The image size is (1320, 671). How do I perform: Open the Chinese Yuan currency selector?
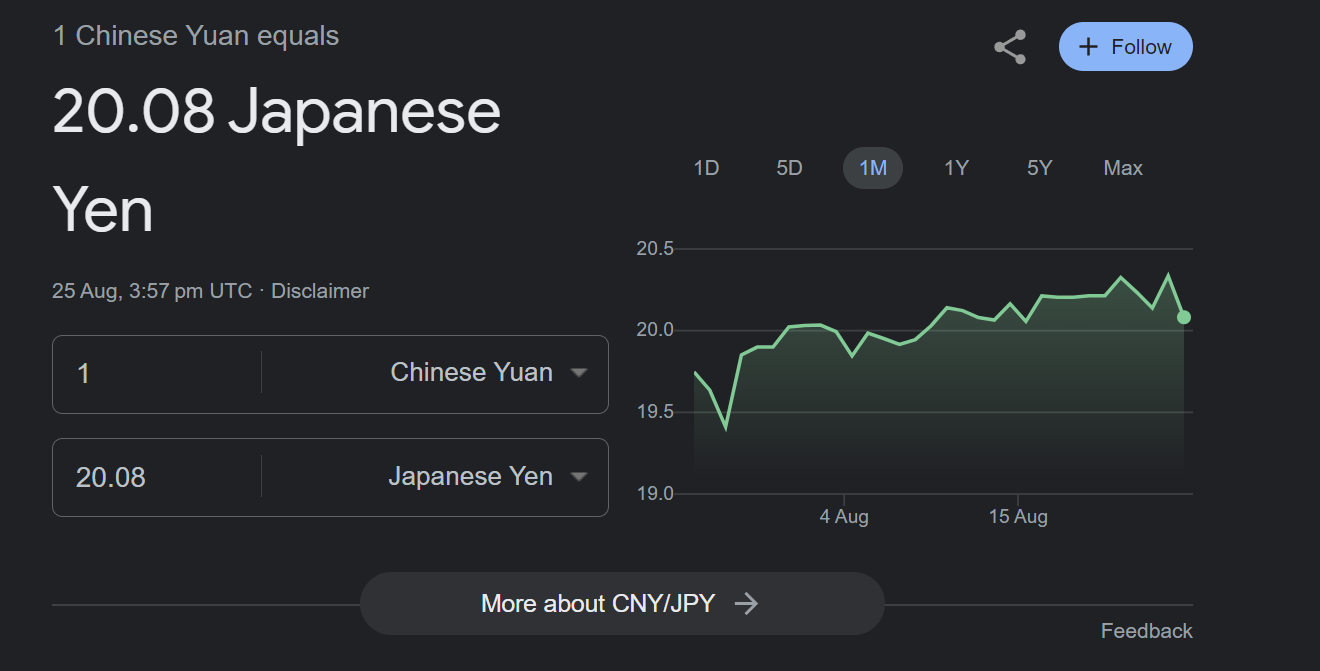[x=471, y=373]
